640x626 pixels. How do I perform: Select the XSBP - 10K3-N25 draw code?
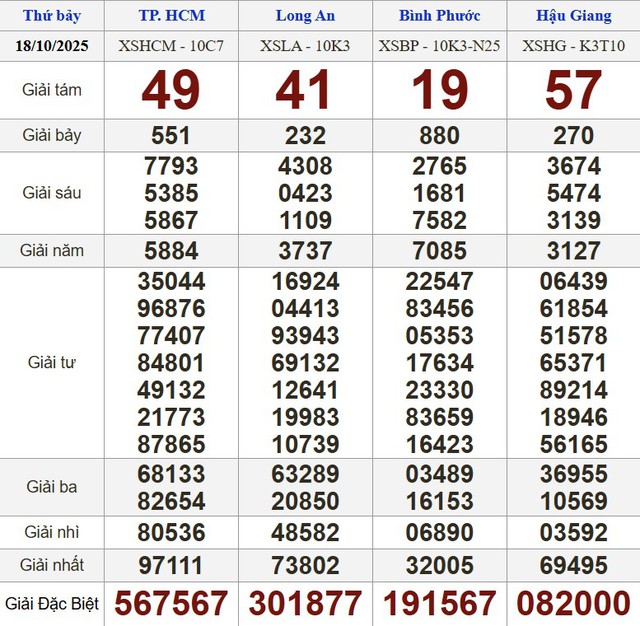439,46
